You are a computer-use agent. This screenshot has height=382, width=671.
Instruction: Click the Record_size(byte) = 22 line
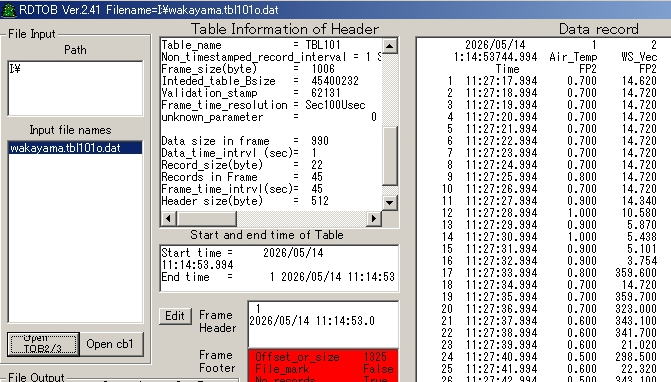pos(242,165)
